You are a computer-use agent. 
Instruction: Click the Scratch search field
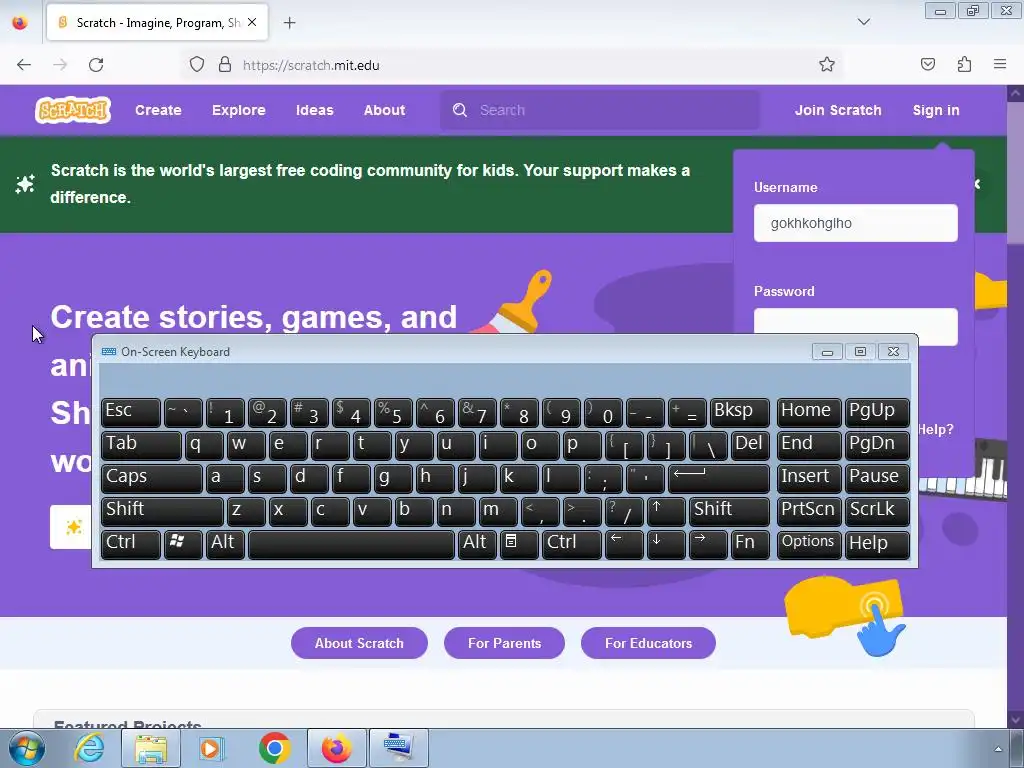600,110
